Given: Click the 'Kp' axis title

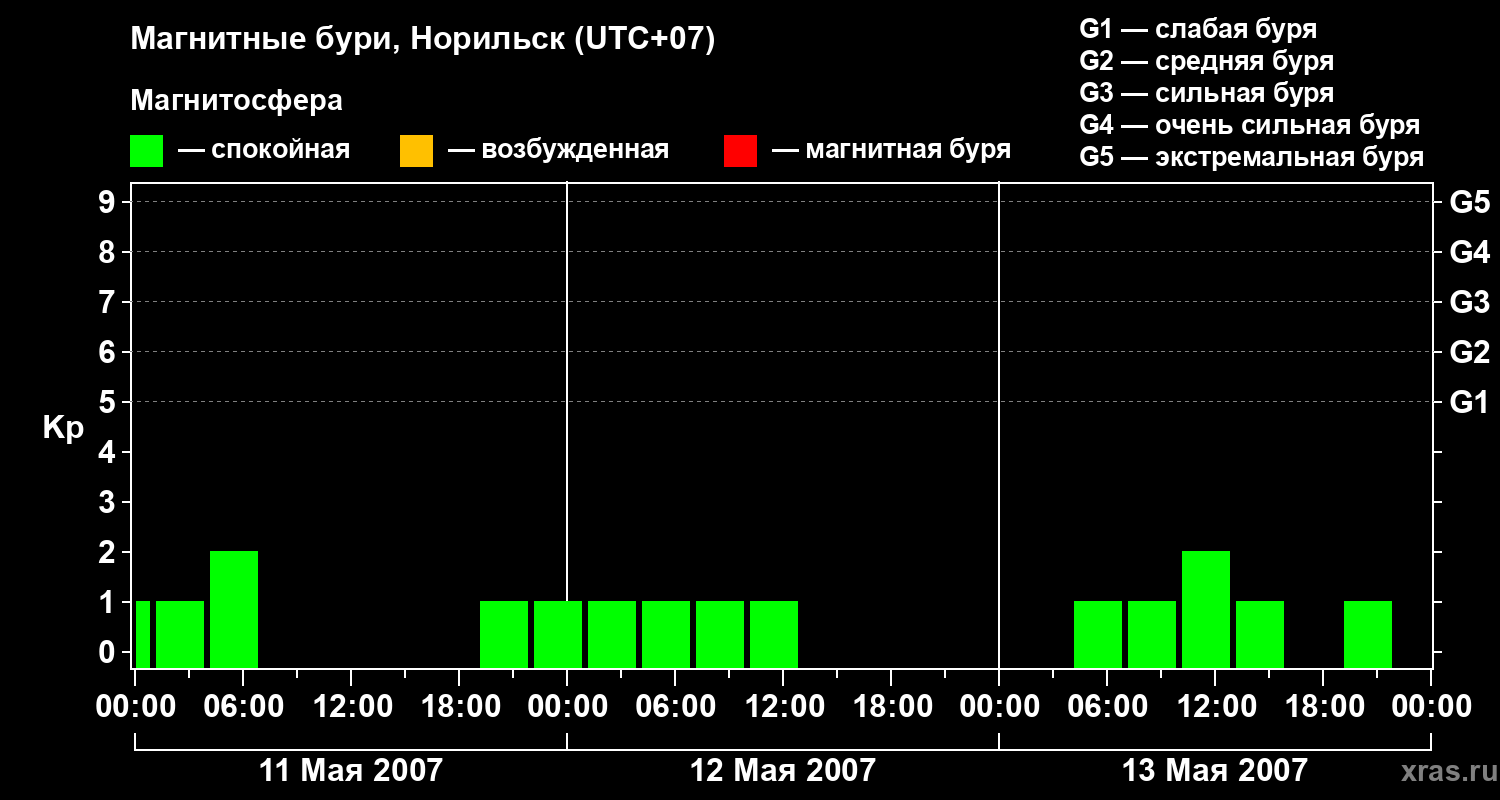Looking at the screenshot, I should pos(63,428).
